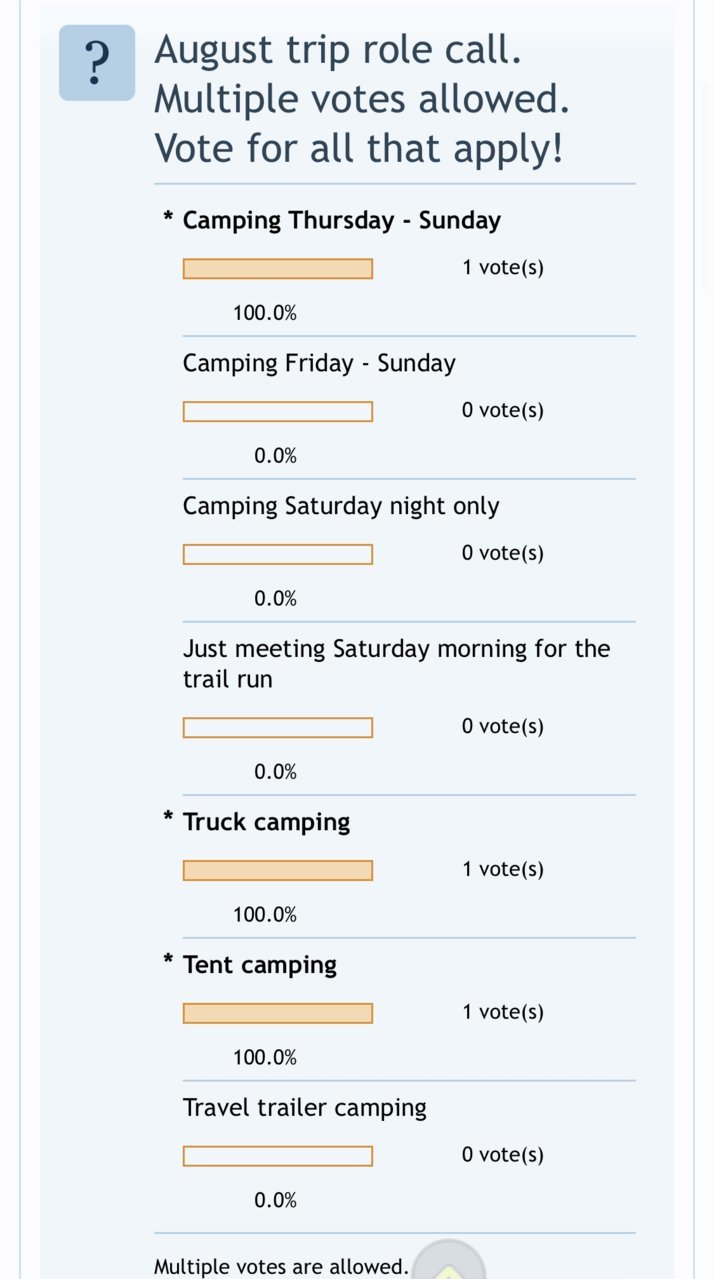Viewport: 714px width, 1279px height.
Task: Select the Tent camping option
Action: point(260,965)
